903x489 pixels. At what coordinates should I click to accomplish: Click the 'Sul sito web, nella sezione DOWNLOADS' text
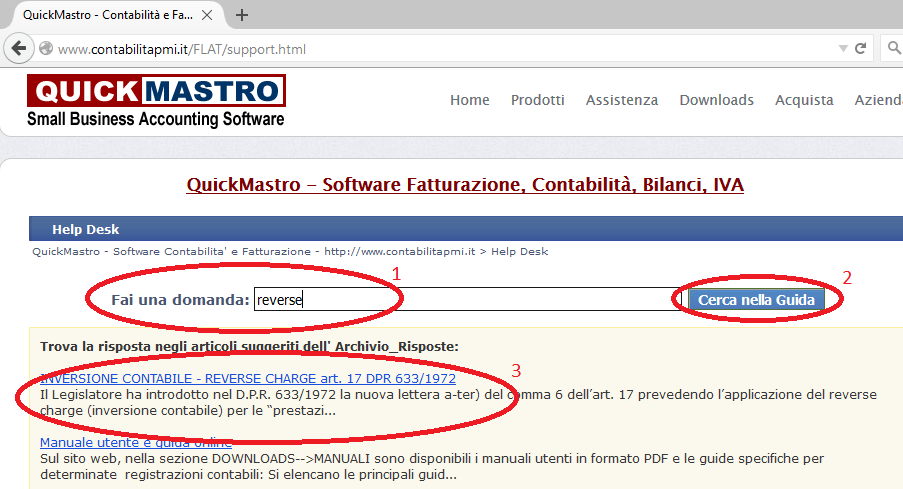pyautogui.click(x=432, y=467)
